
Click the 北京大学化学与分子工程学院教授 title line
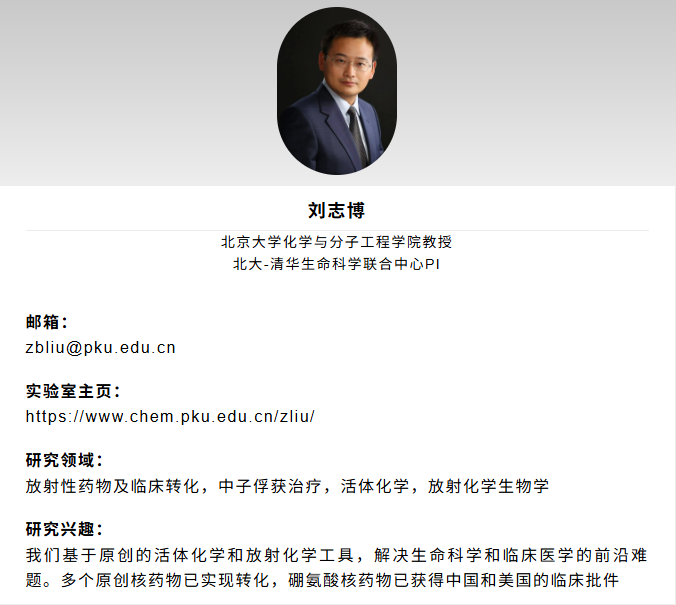tap(337, 242)
